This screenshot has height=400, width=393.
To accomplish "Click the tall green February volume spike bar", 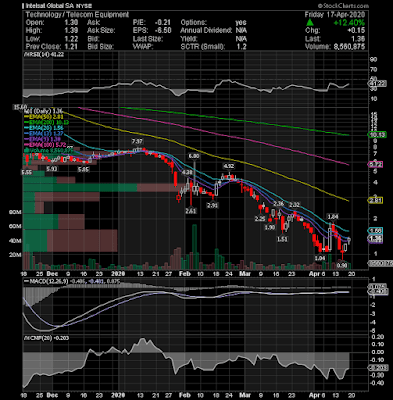I will tap(194, 247).
